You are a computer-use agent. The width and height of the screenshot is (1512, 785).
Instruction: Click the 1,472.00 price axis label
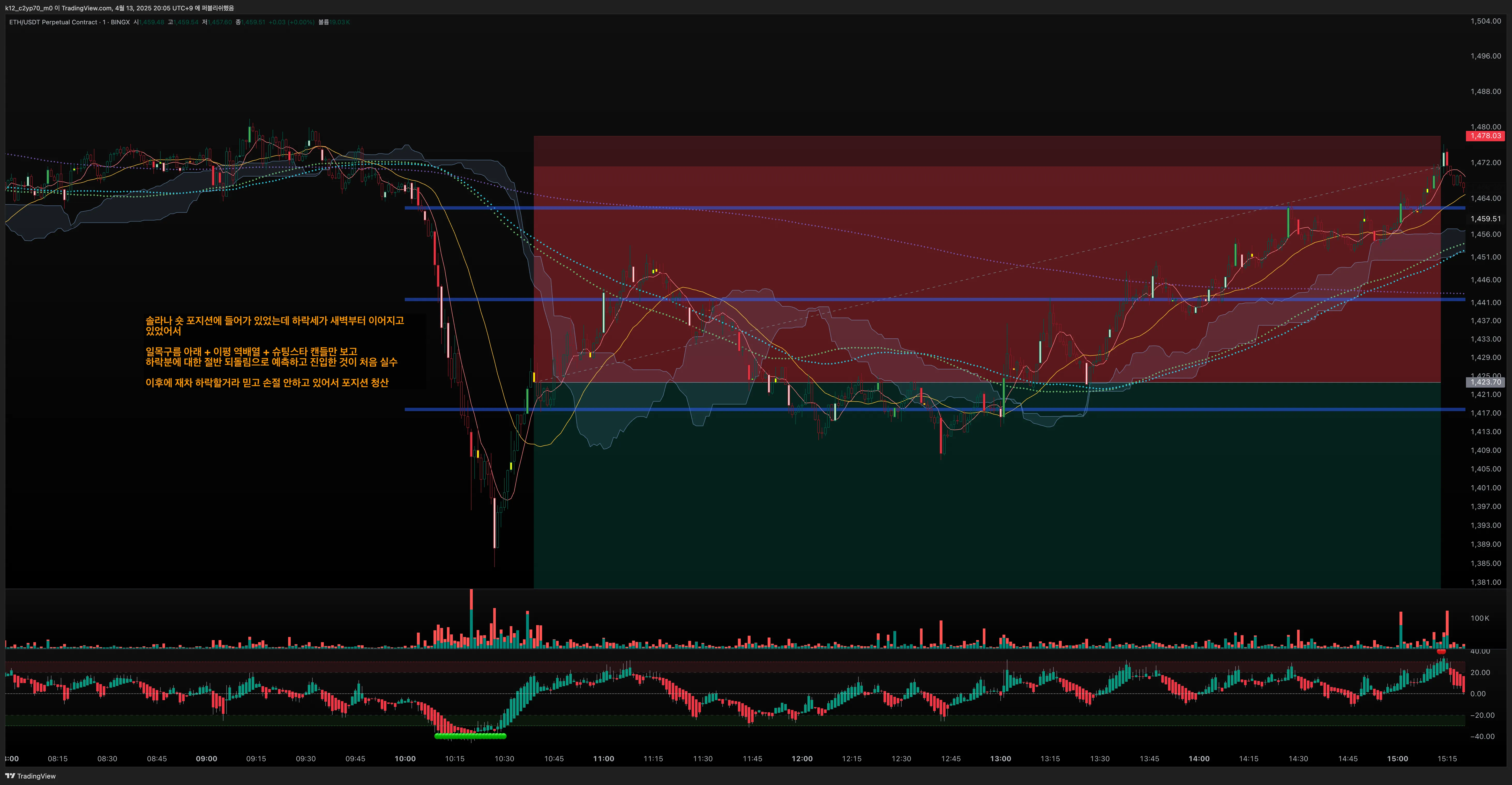click(1485, 163)
